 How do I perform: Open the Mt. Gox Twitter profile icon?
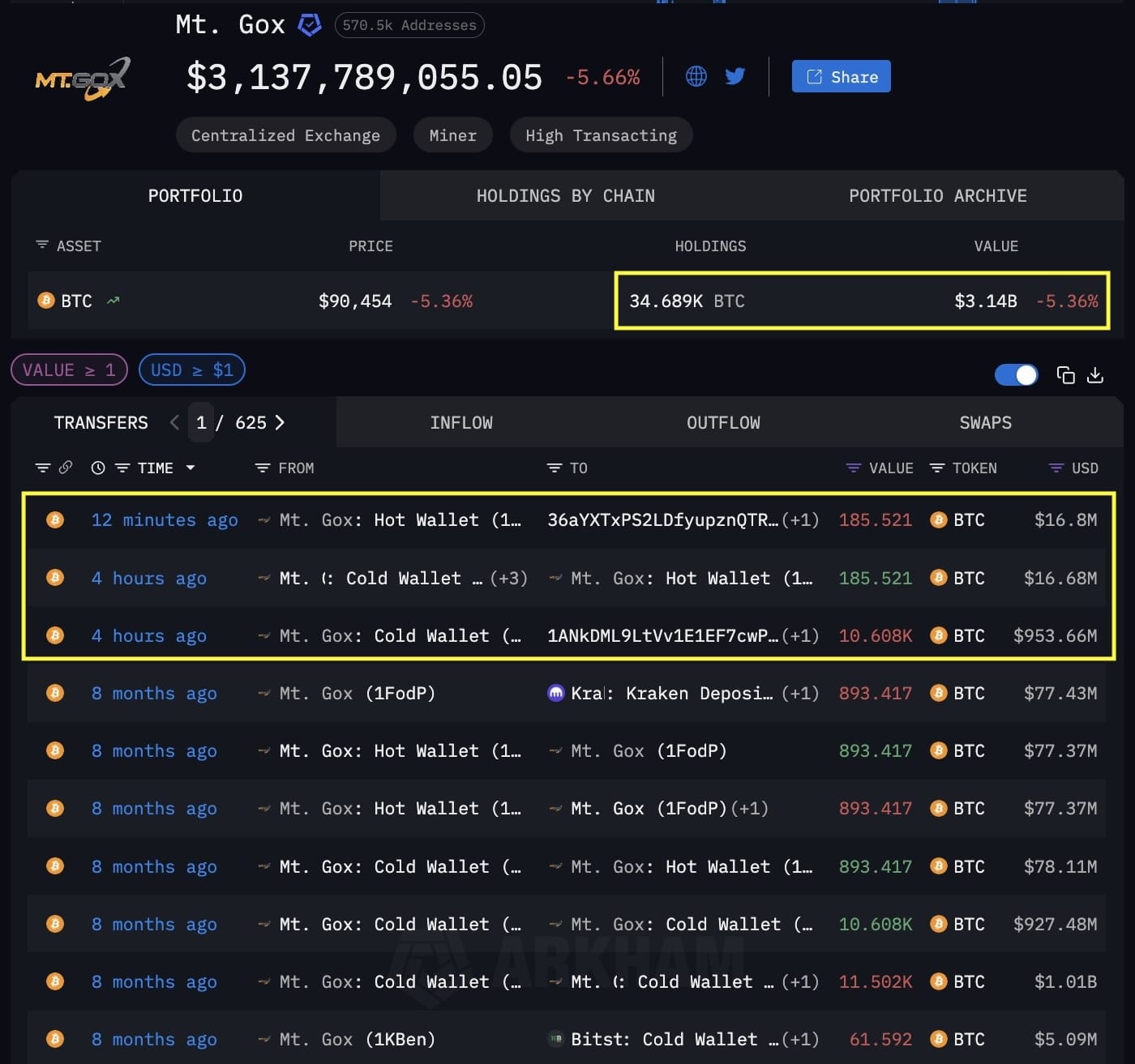735,76
